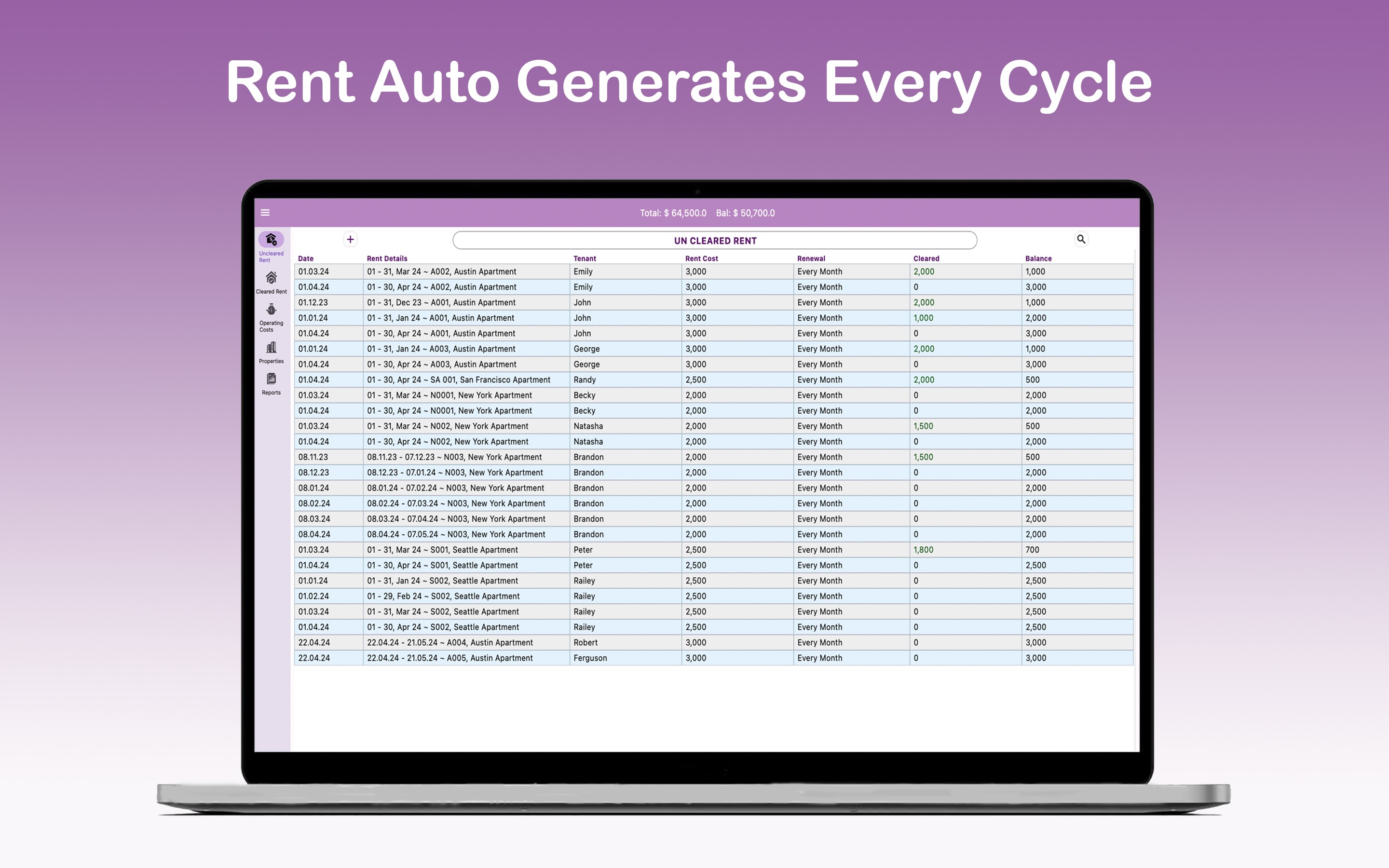This screenshot has height=868, width=1389.
Task: Click the Balance column header
Action: (x=1038, y=258)
